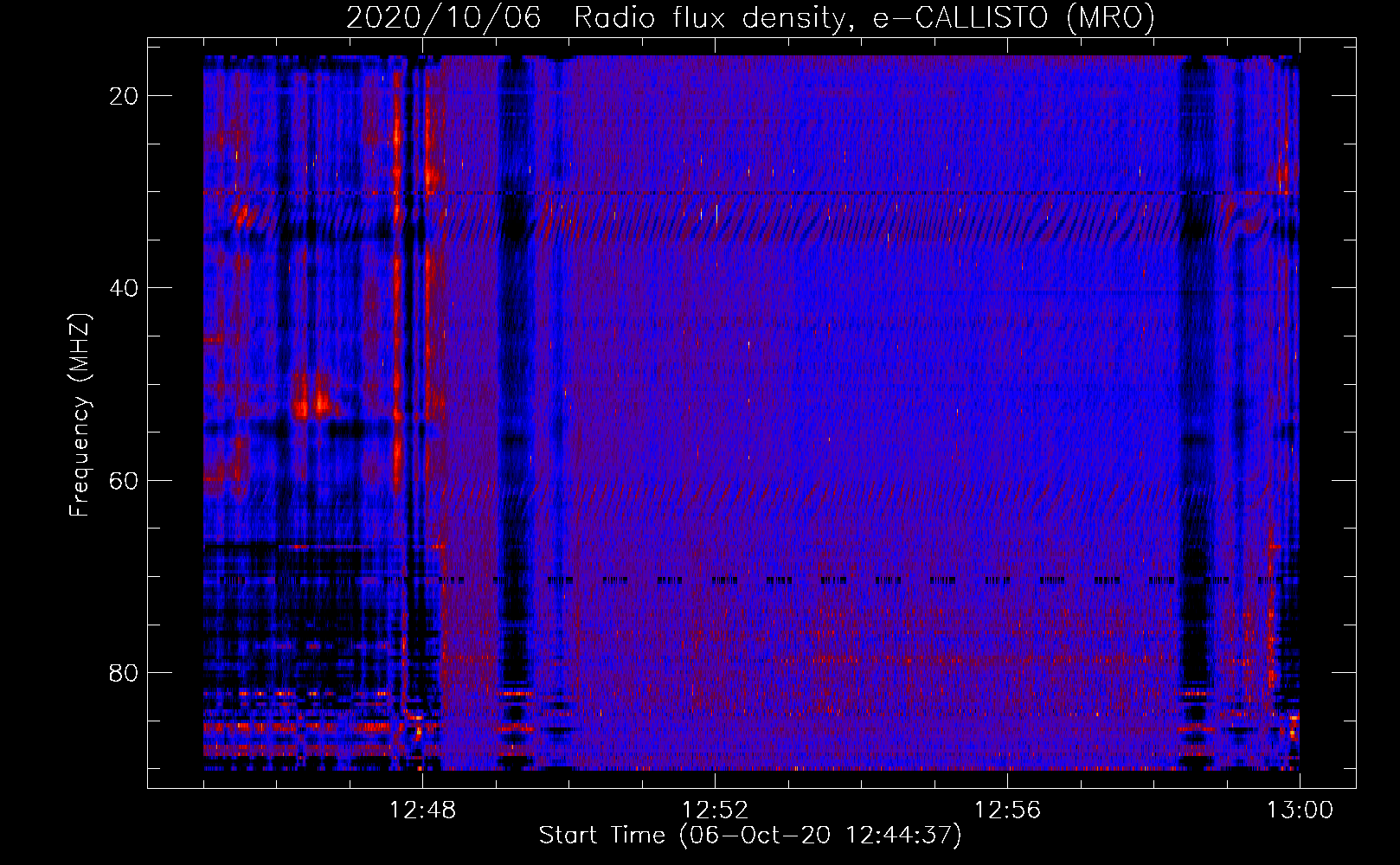Click the 80 MHz frequency tick label
This screenshot has height=865, width=1400.
coord(125,672)
